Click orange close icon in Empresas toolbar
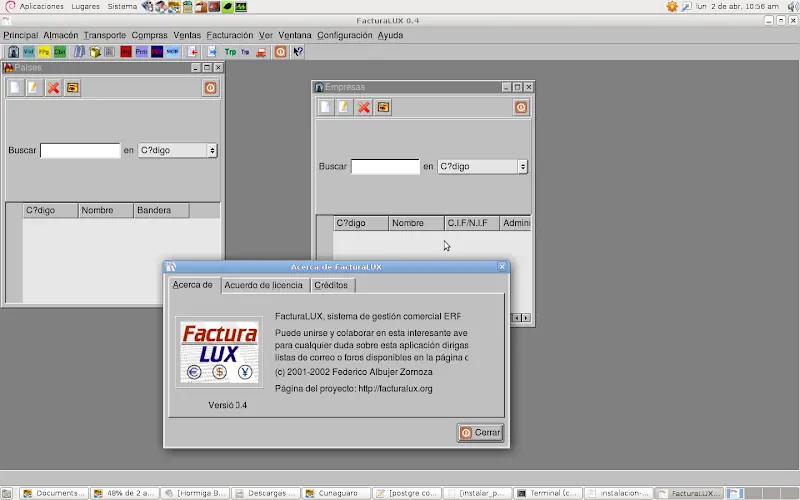The height and width of the screenshot is (500, 800). [x=521, y=107]
